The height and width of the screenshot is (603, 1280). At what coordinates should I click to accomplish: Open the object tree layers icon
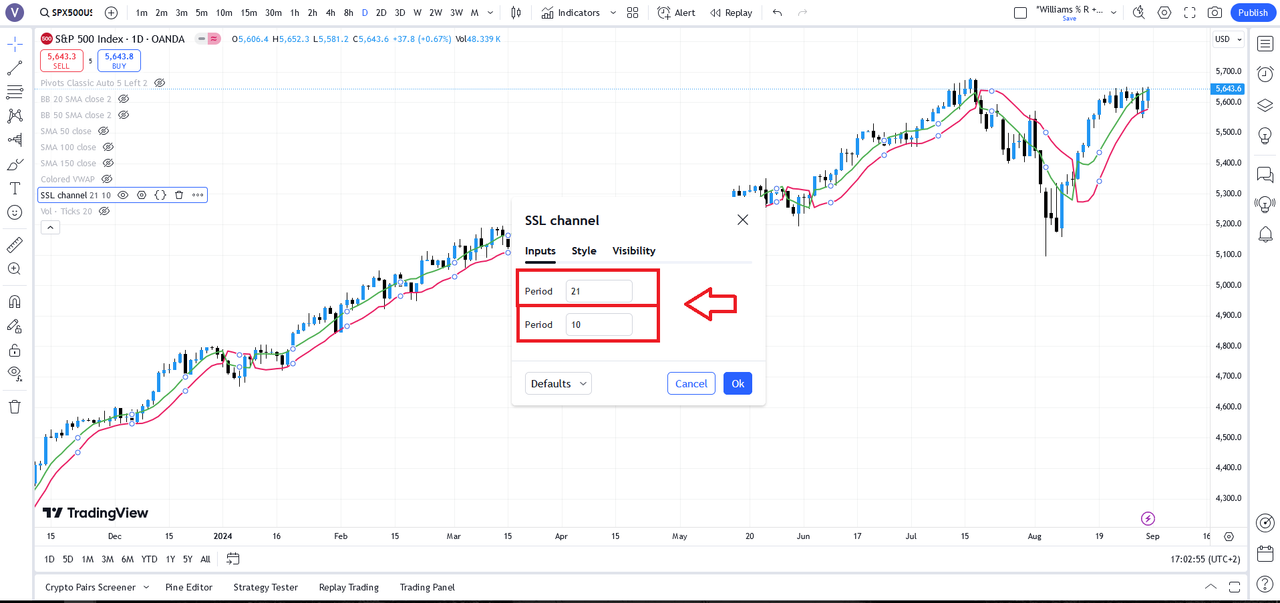click(1265, 105)
